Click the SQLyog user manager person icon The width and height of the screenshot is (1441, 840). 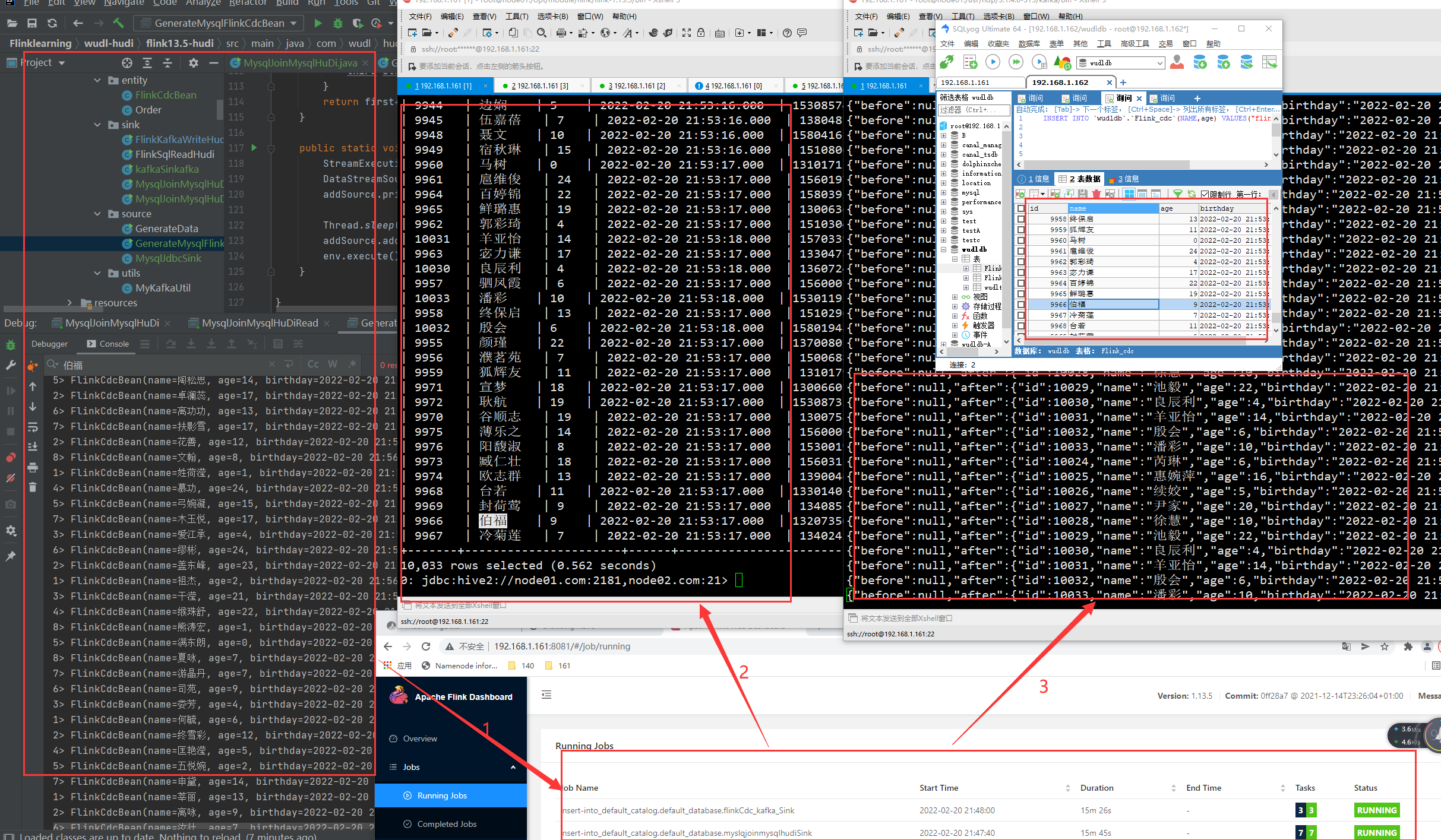pyautogui.click(x=1177, y=62)
